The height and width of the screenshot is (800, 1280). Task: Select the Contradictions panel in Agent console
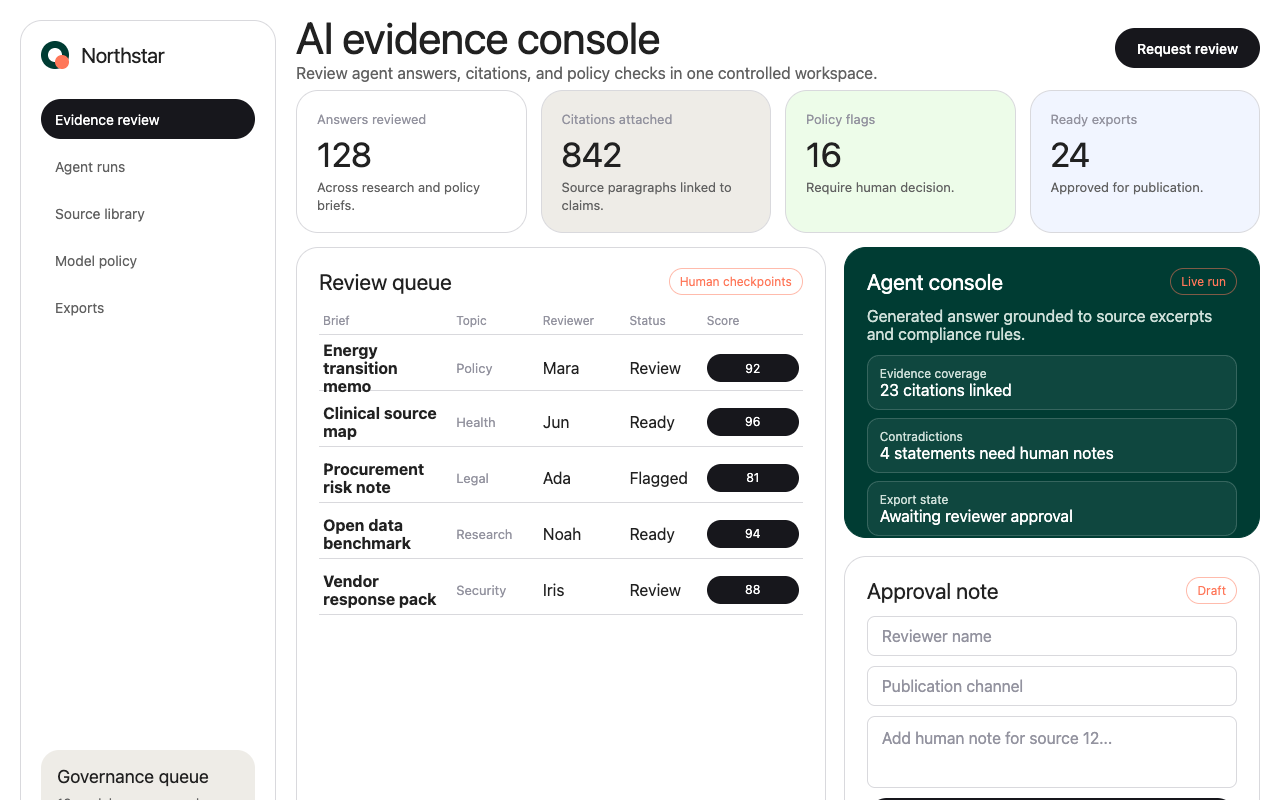[1052, 445]
